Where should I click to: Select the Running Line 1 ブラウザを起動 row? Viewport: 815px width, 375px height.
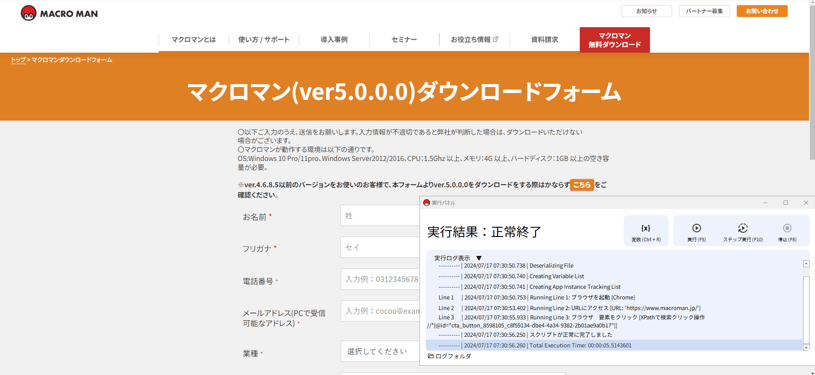(613, 298)
